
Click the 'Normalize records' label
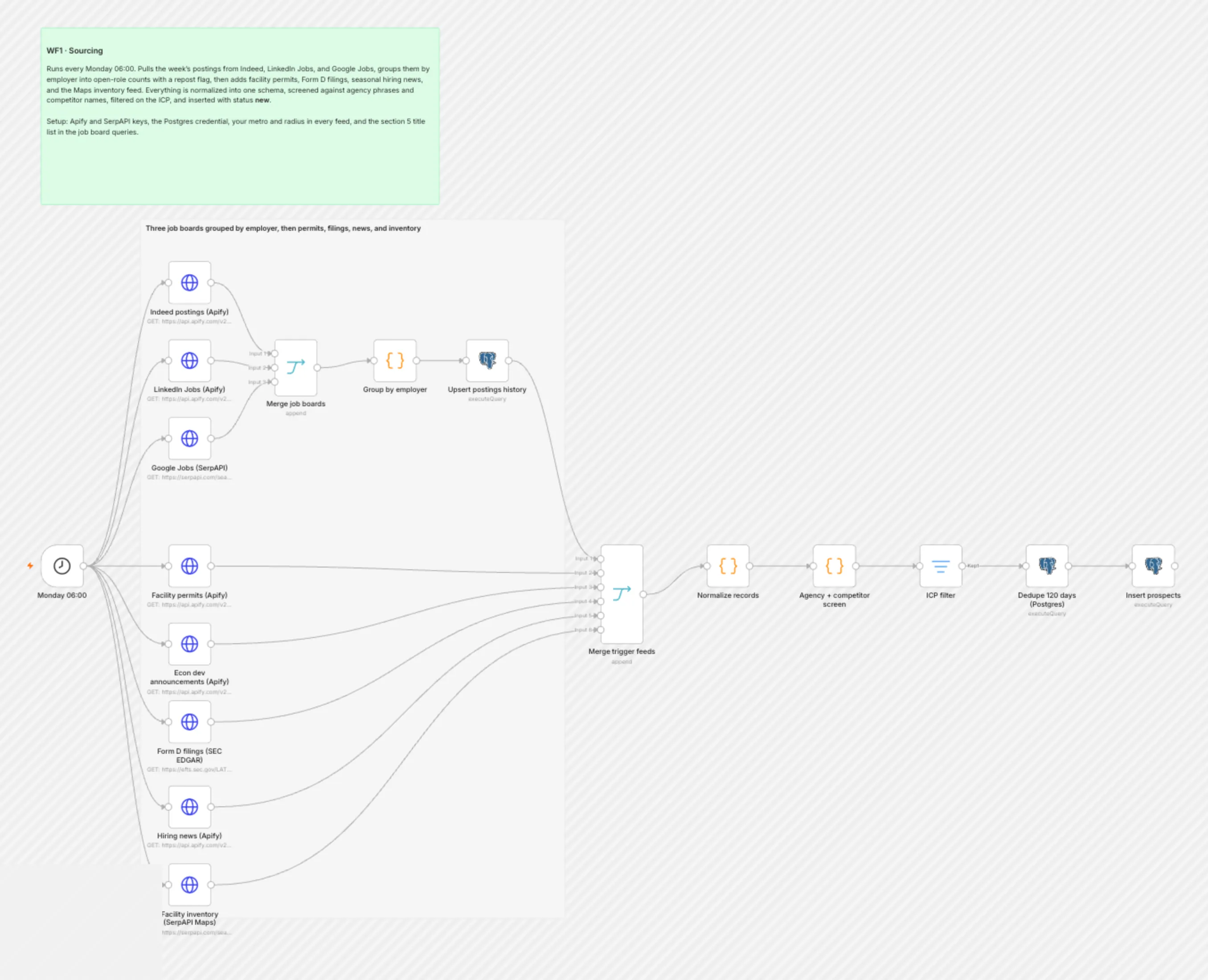tap(728, 595)
